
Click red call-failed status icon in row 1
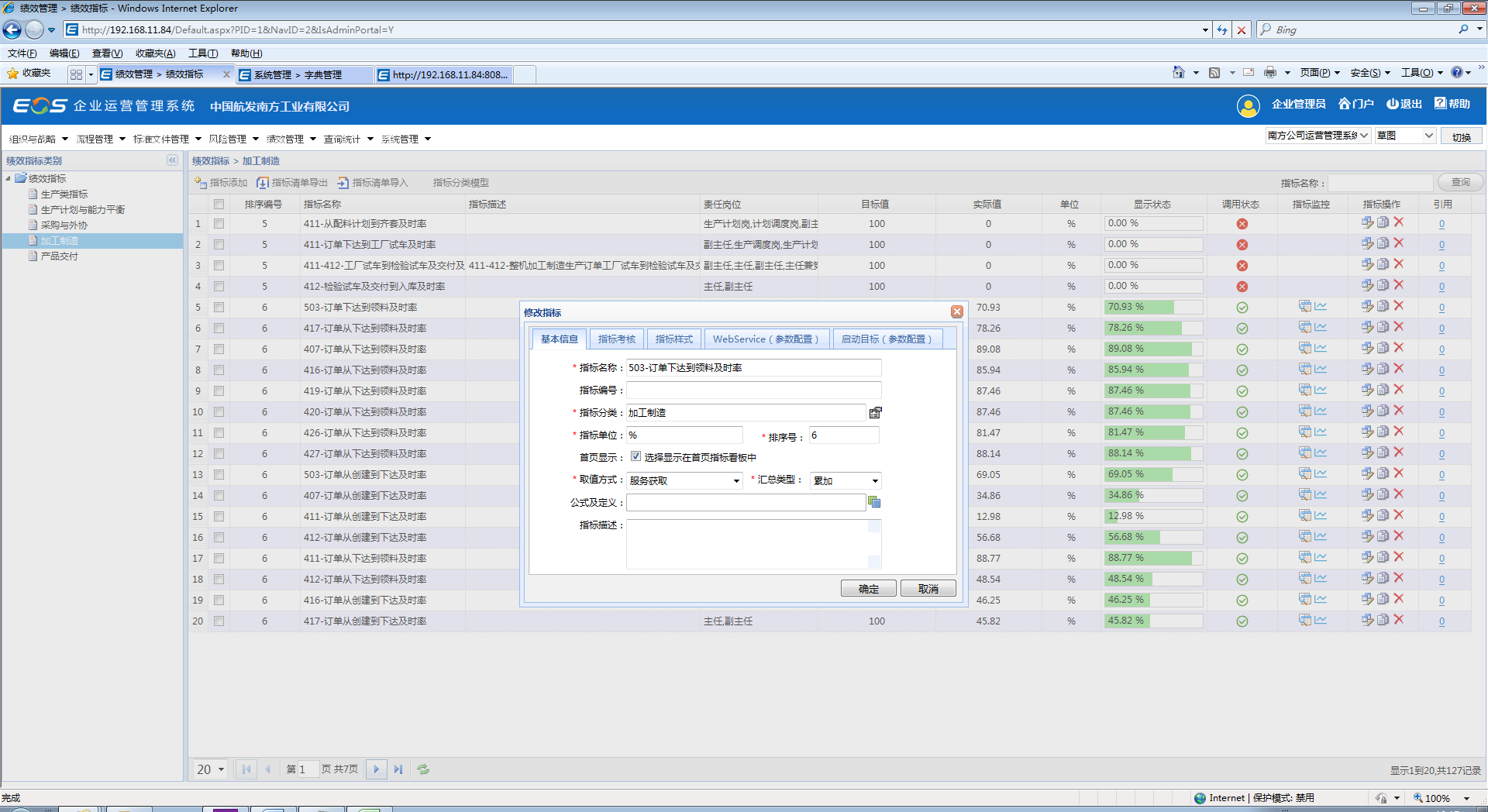(x=1242, y=224)
